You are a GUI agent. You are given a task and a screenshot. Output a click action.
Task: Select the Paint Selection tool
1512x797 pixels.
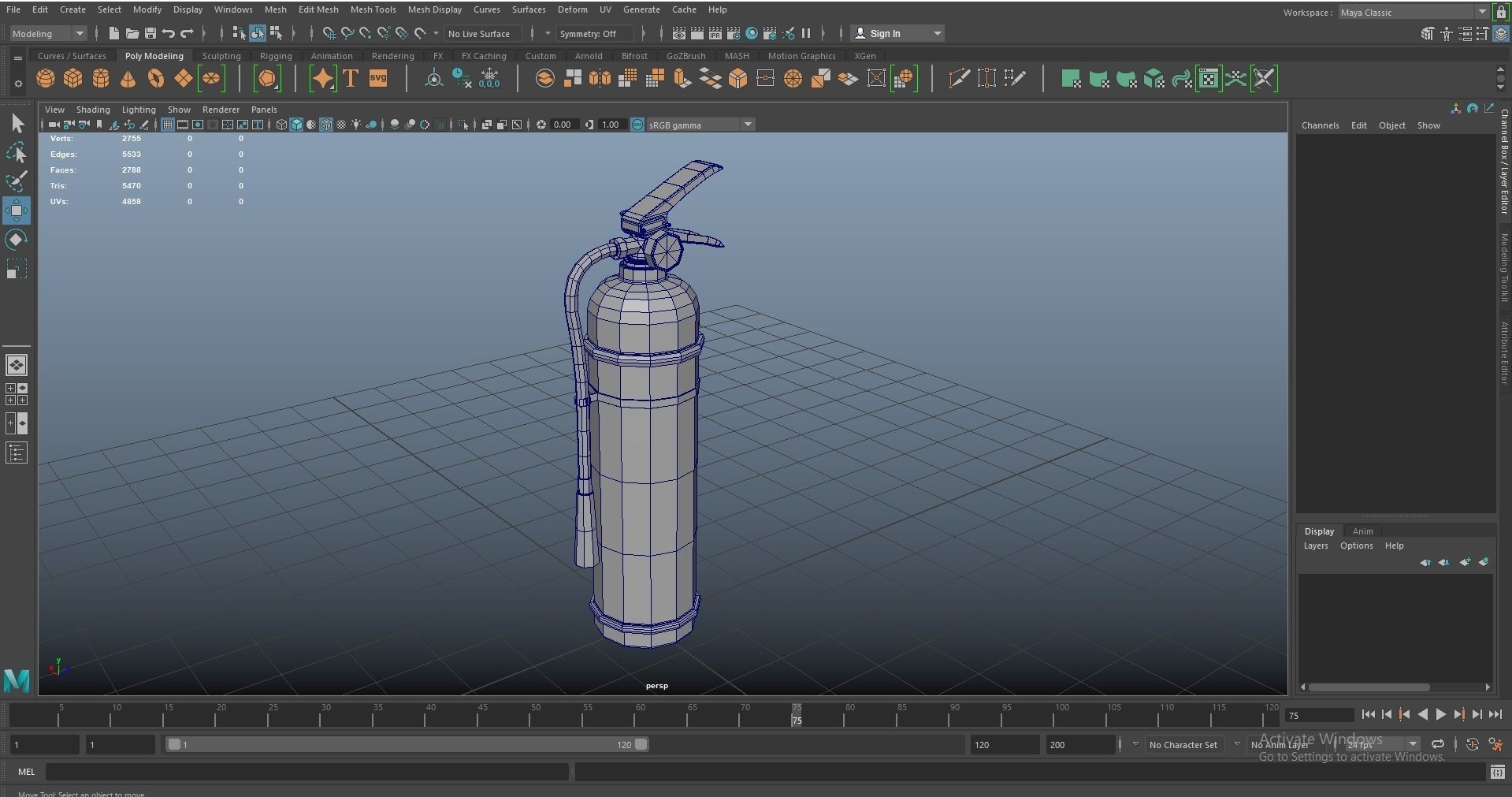(17, 181)
